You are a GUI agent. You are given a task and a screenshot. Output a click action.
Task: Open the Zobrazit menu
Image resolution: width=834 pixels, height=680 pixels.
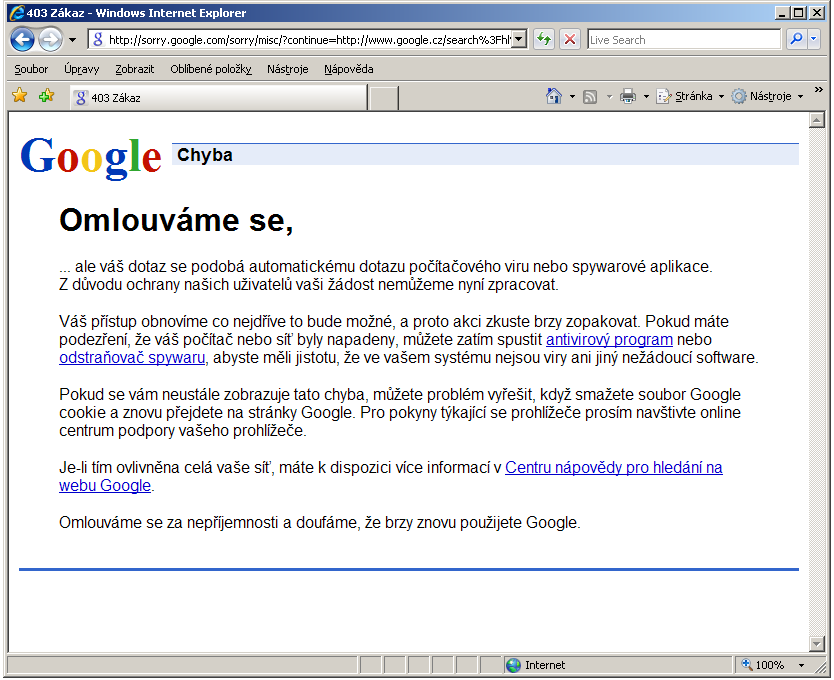tap(135, 69)
